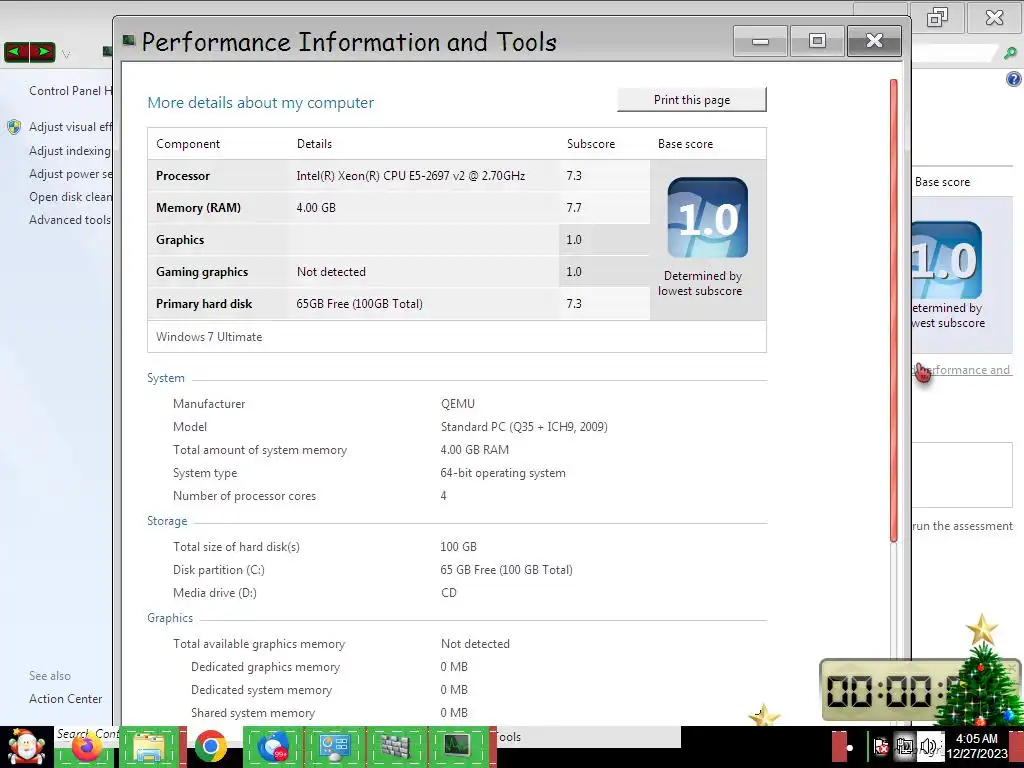1024x768 pixels.
Task: Click the Number of processor cores label
Action: coord(244,496)
